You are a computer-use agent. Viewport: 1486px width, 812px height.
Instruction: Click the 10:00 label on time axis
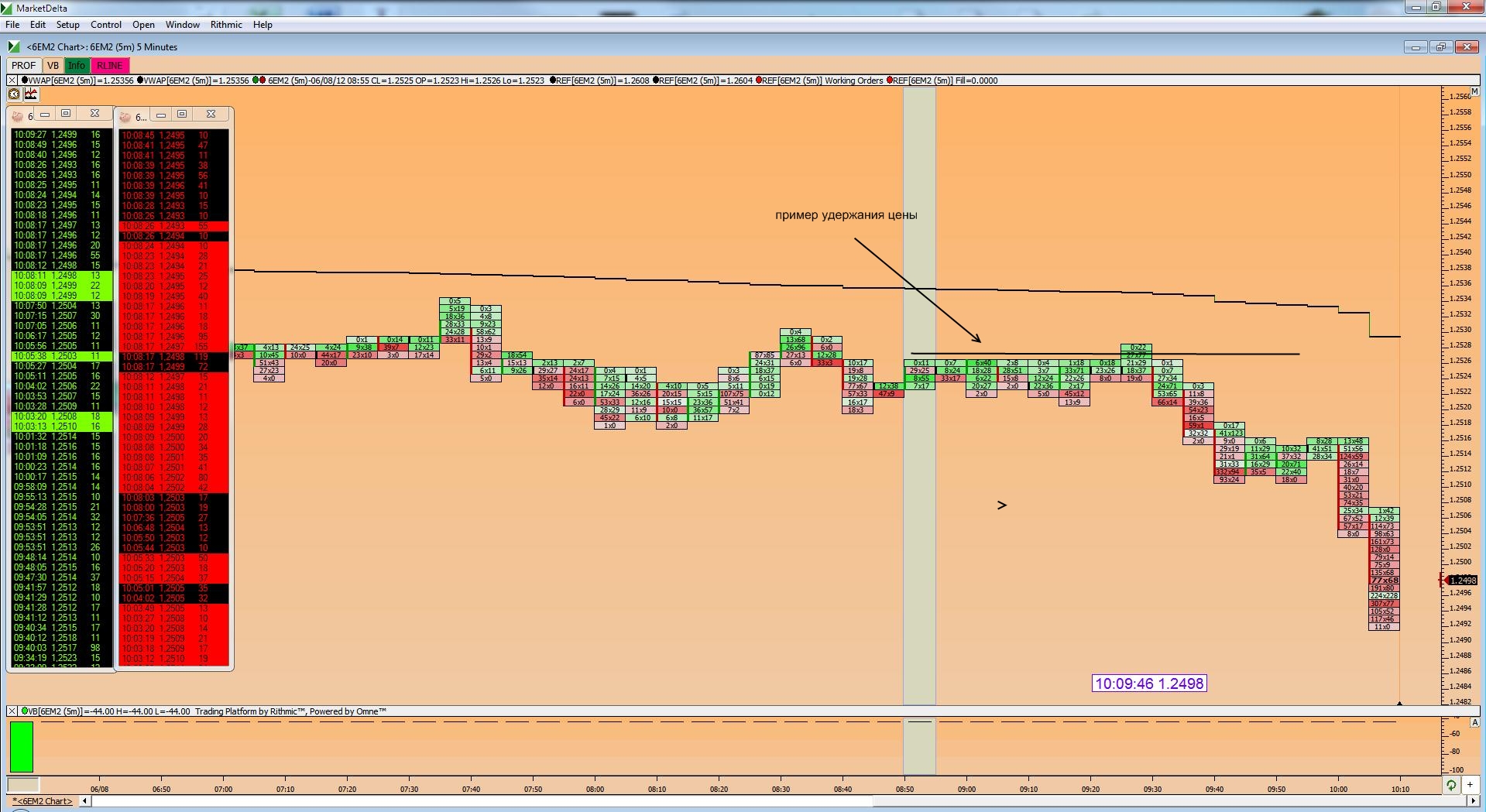[1338, 789]
